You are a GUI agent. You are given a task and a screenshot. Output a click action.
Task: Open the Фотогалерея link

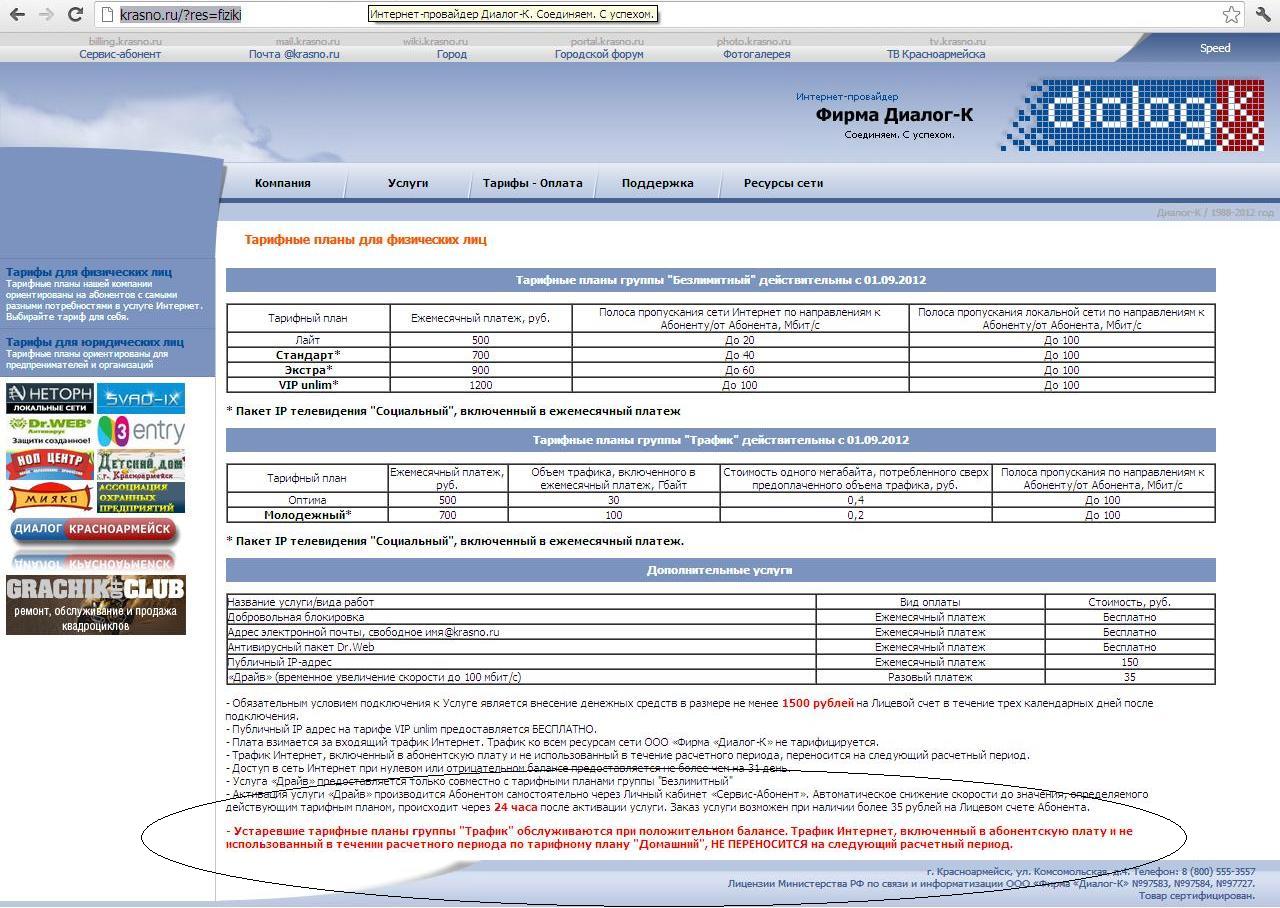coord(756,54)
